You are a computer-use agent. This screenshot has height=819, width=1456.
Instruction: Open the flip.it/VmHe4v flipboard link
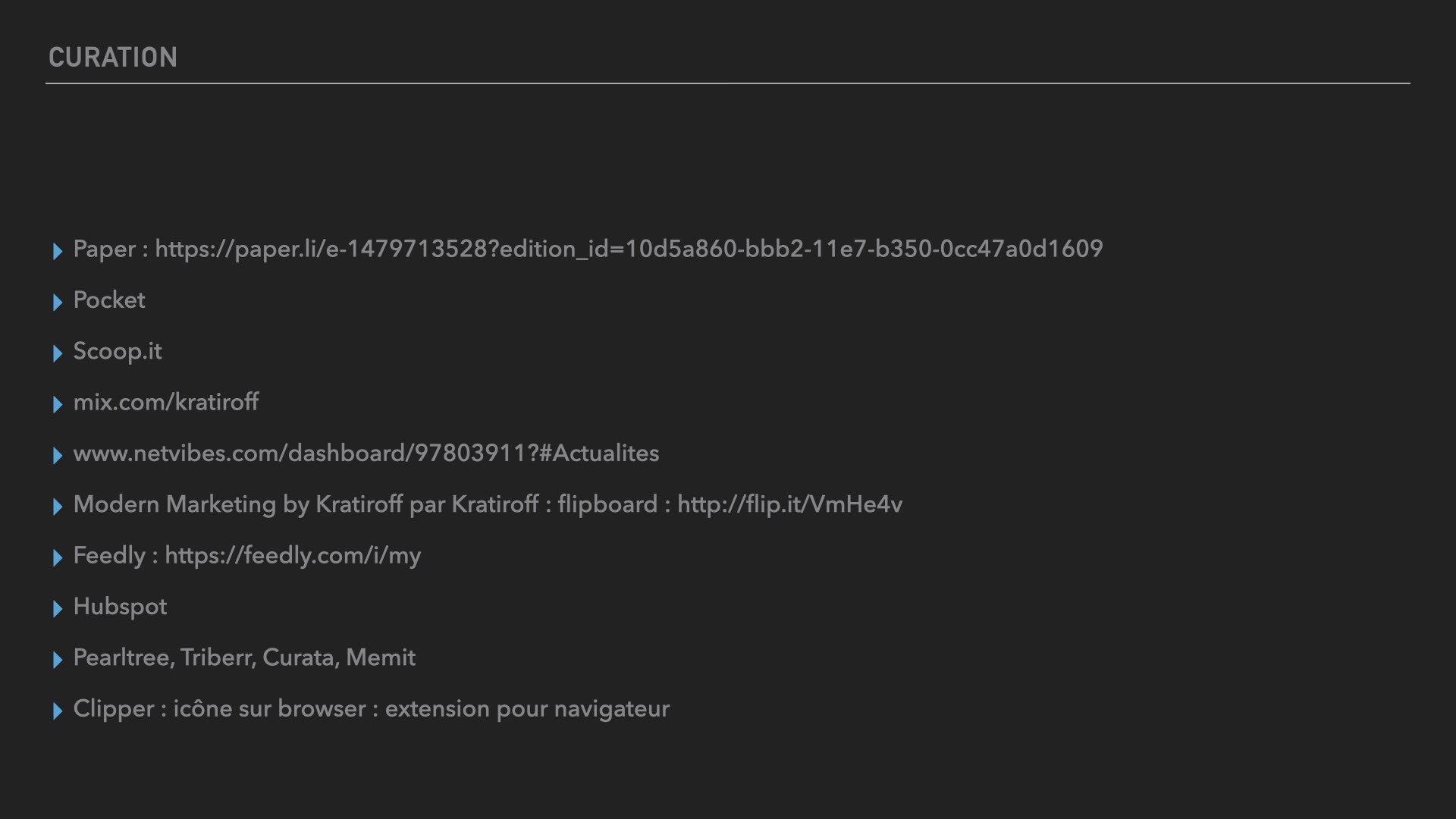click(x=789, y=504)
